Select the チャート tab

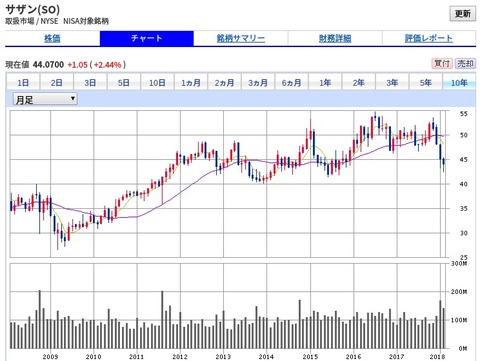click(x=147, y=38)
